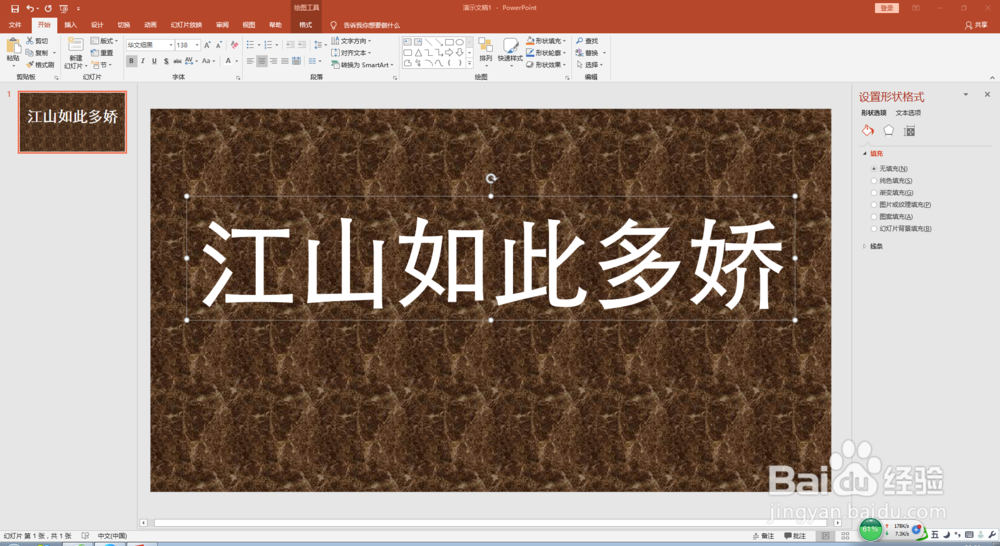Switch to Text Options (文本选项) tab
The image size is (1000, 546).
(x=908, y=113)
